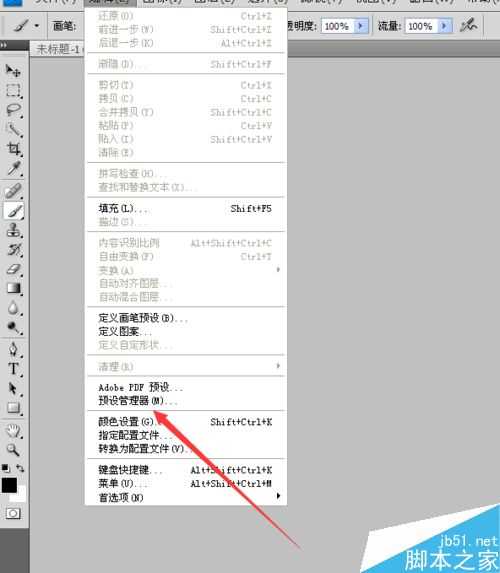Open Adobe PDF 预设... menu item

[x=185, y=387]
